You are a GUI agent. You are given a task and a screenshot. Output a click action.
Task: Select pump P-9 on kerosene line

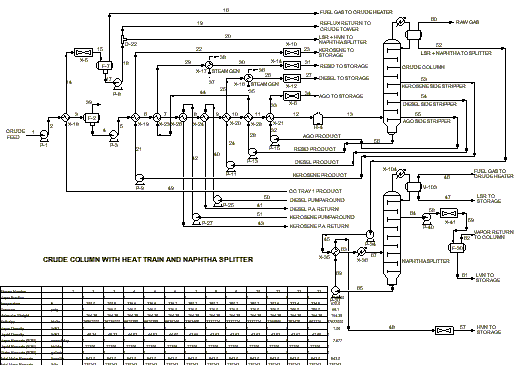tap(140, 179)
